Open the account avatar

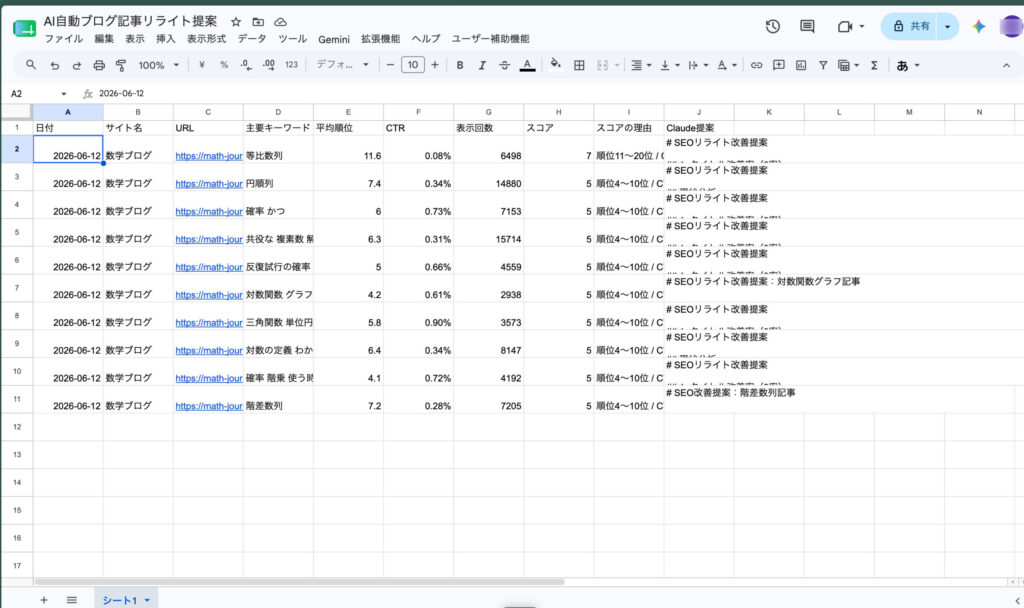point(1011,26)
